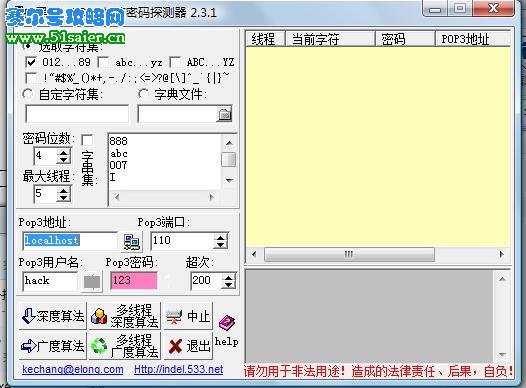526x388 pixels.
Task: Select the 自定字符集 radio button
Action: 28,94
